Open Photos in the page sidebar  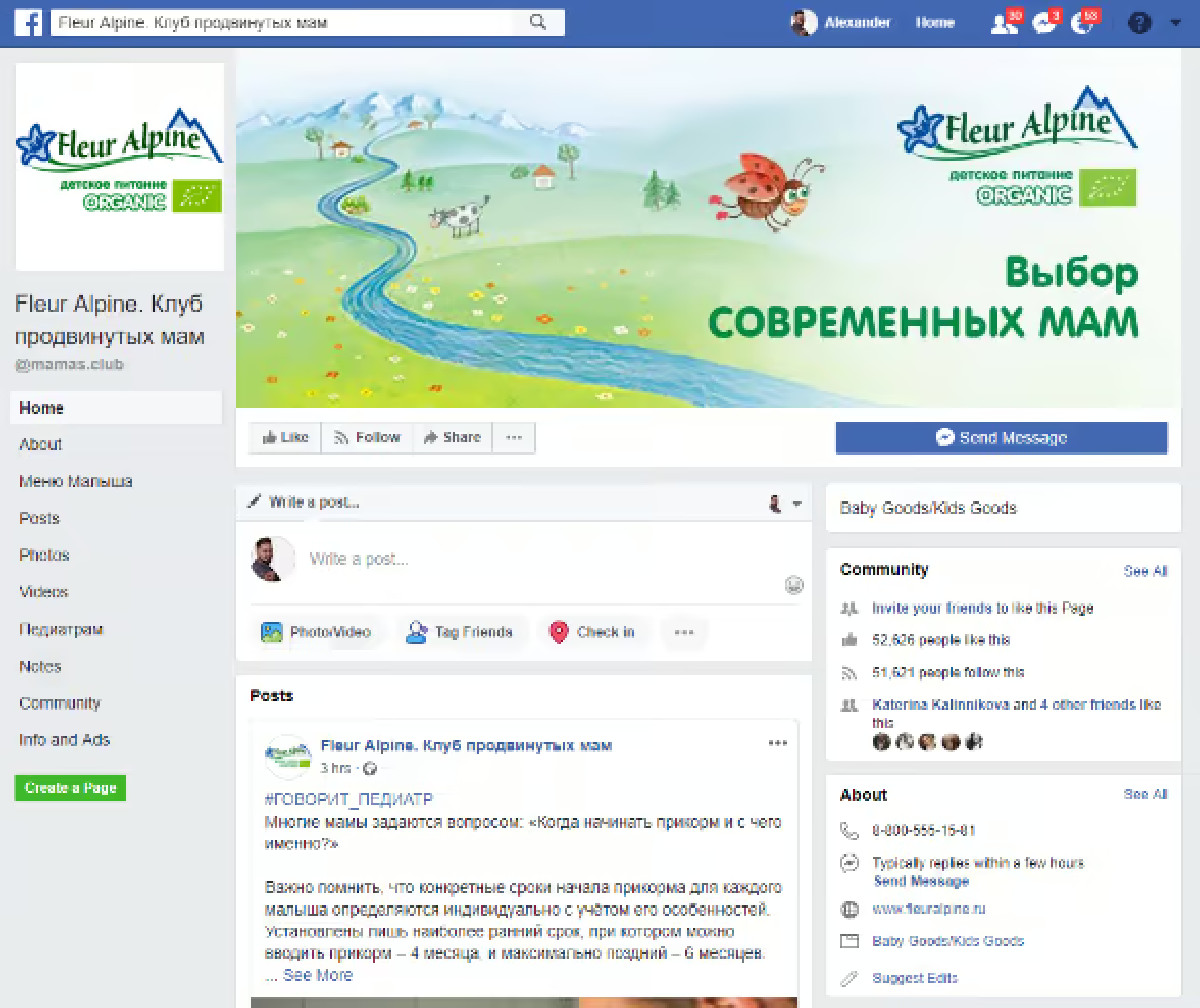coord(44,555)
